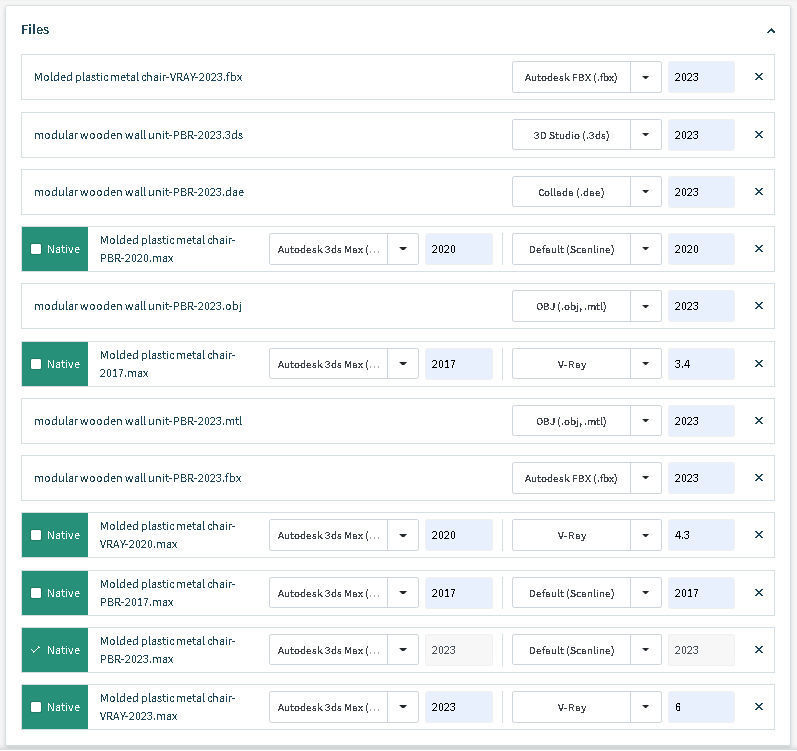Open V-Ray renderer dropdown for chair-2017.max
This screenshot has height=751, width=797.
click(646, 364)
